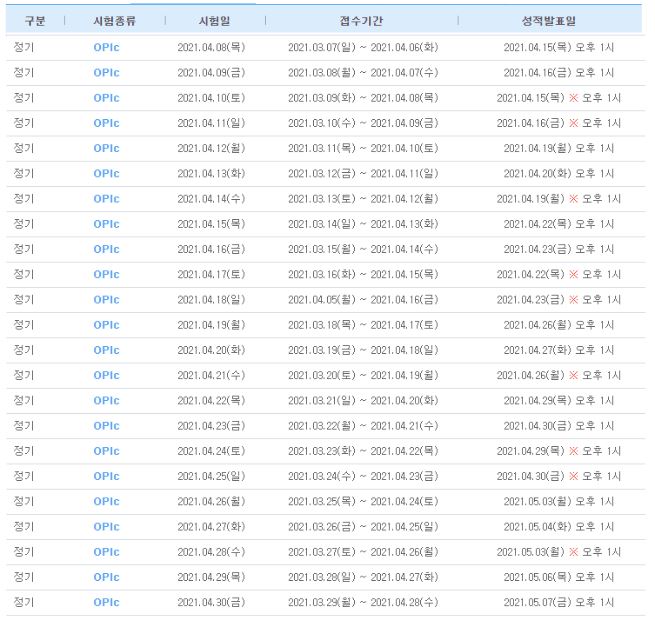
Task: Click the 접수기간 column header
Action: pos(361,21)
